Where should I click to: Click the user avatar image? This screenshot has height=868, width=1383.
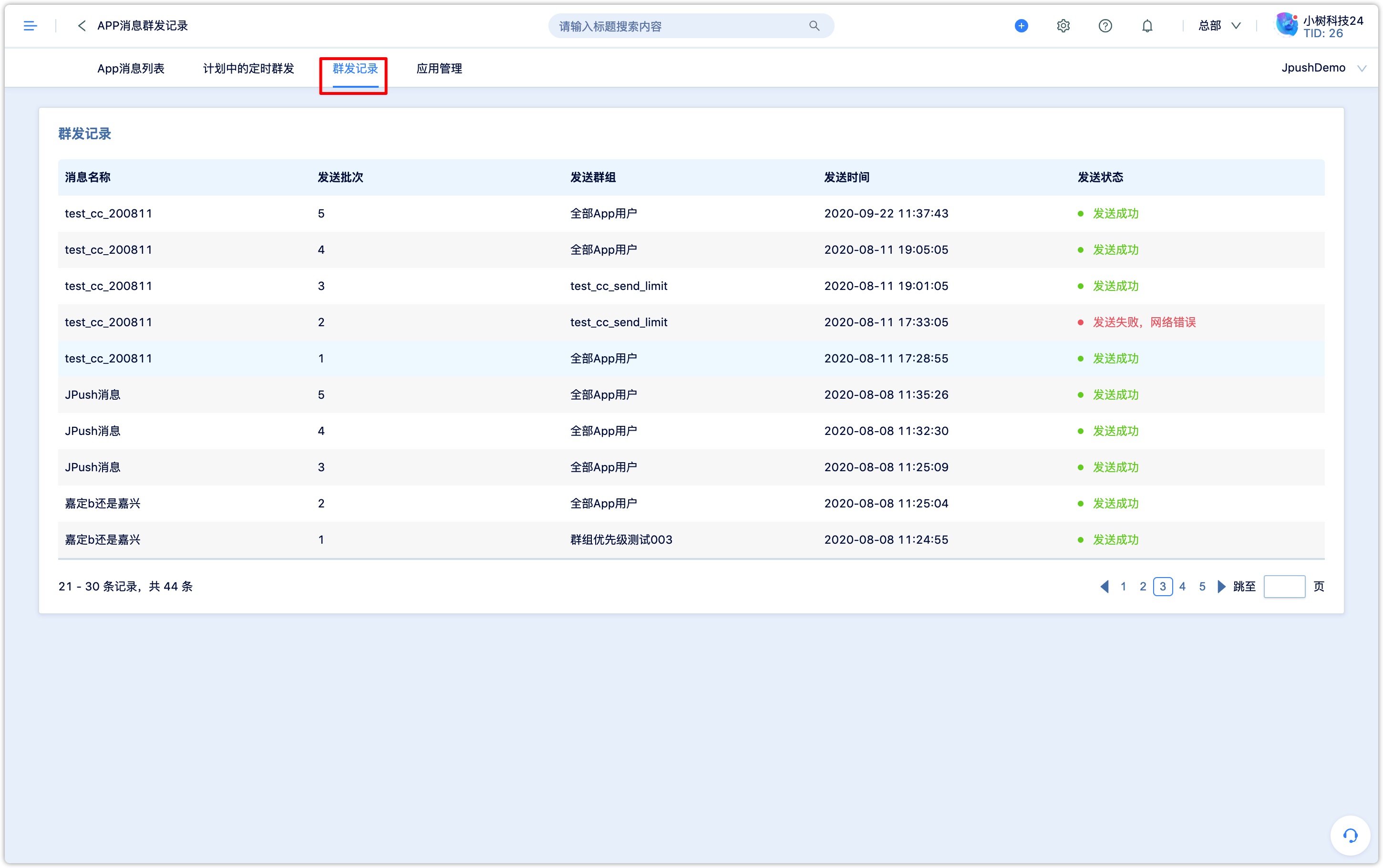[1286, 25]
